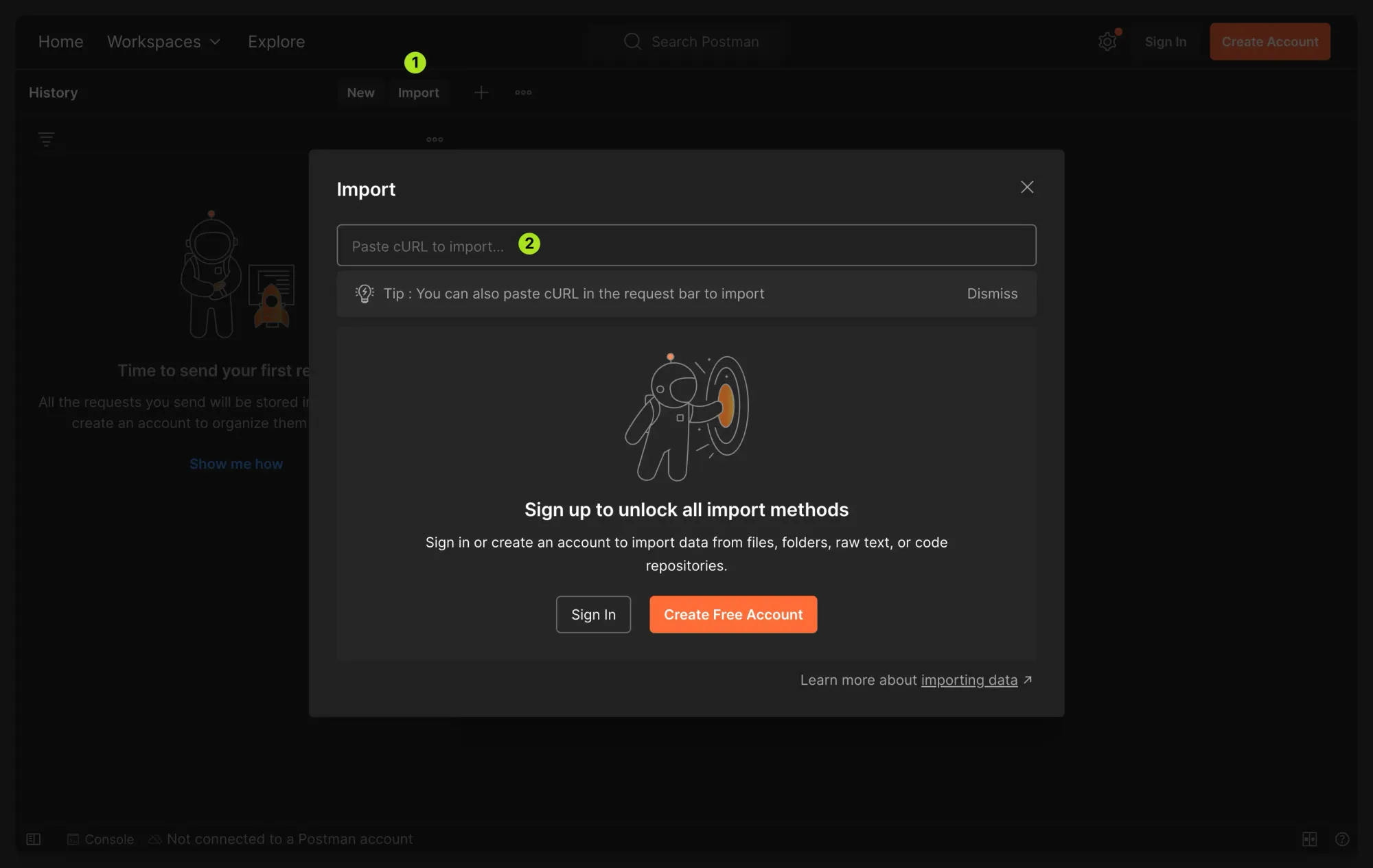1373x868 pixels.
Task: Expand the Workspaces dropdown
Action: pyautogui.click(x=163, y=41)
